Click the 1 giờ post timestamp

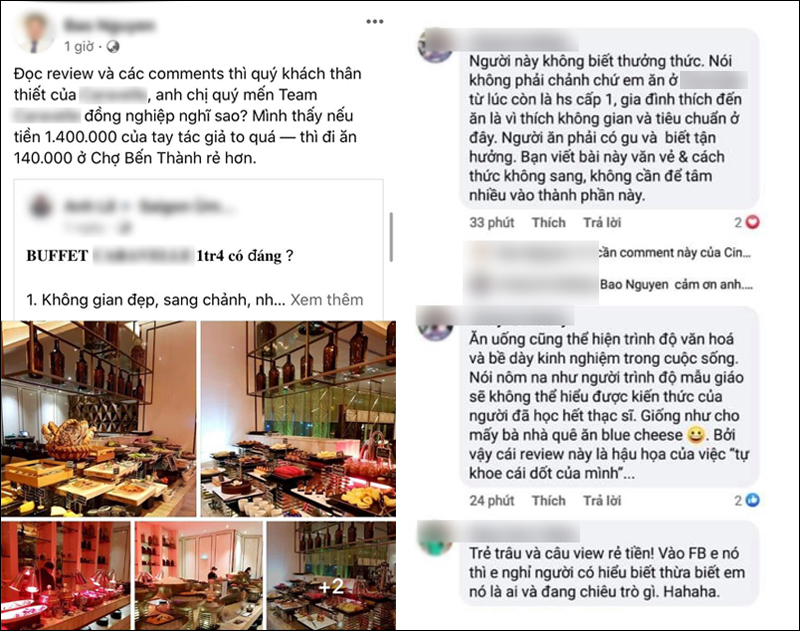(x=79, y=46)
